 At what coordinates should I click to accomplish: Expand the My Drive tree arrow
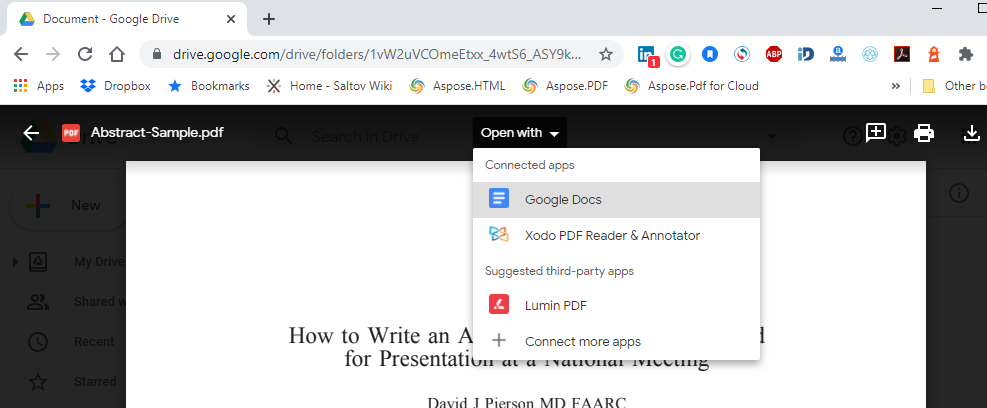point(15,262)
